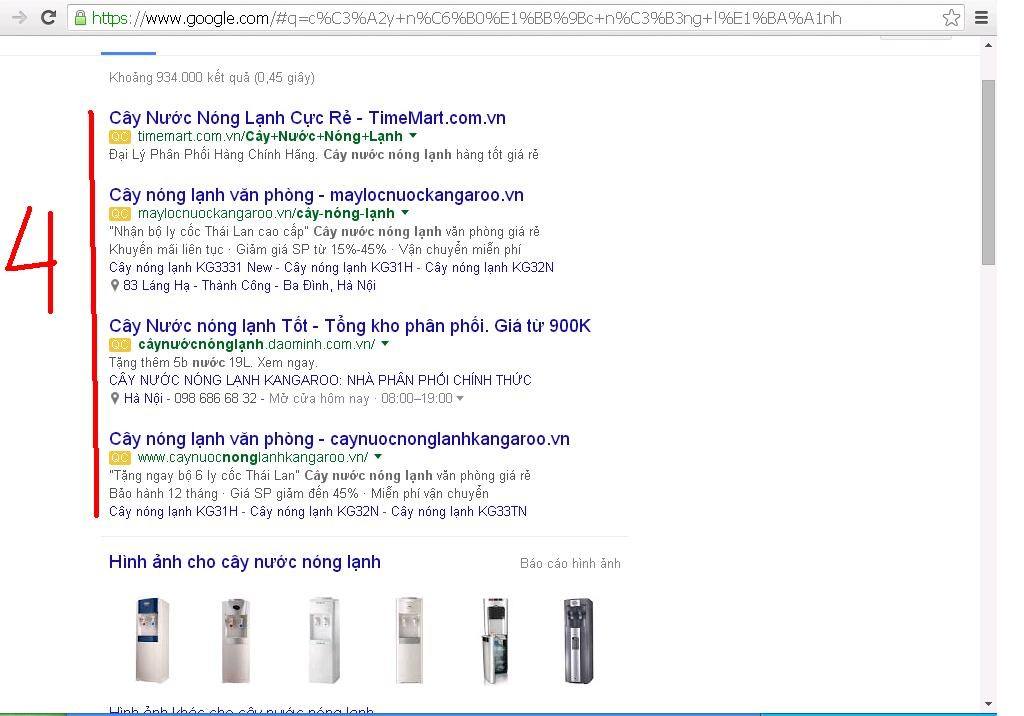Bookmark this page with the star icon
This screenshot has width=1024, height=716.
pos(951,18)
